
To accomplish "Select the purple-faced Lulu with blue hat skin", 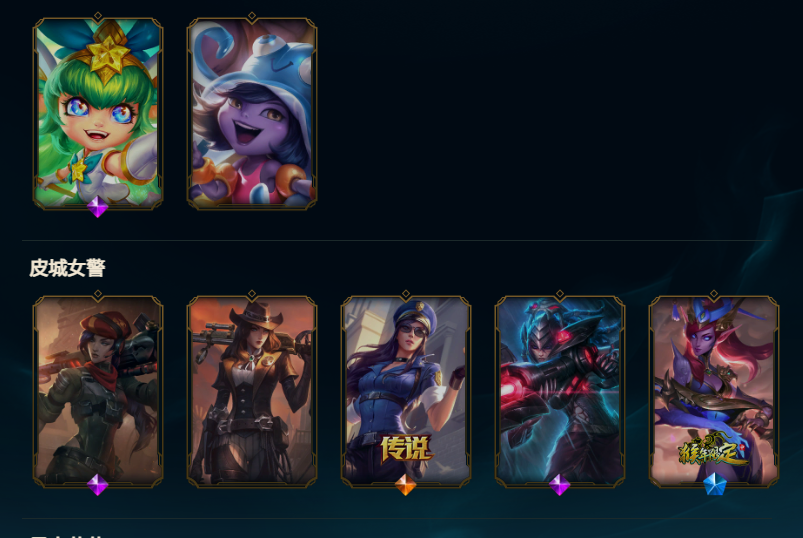I will tap(252, 114).
